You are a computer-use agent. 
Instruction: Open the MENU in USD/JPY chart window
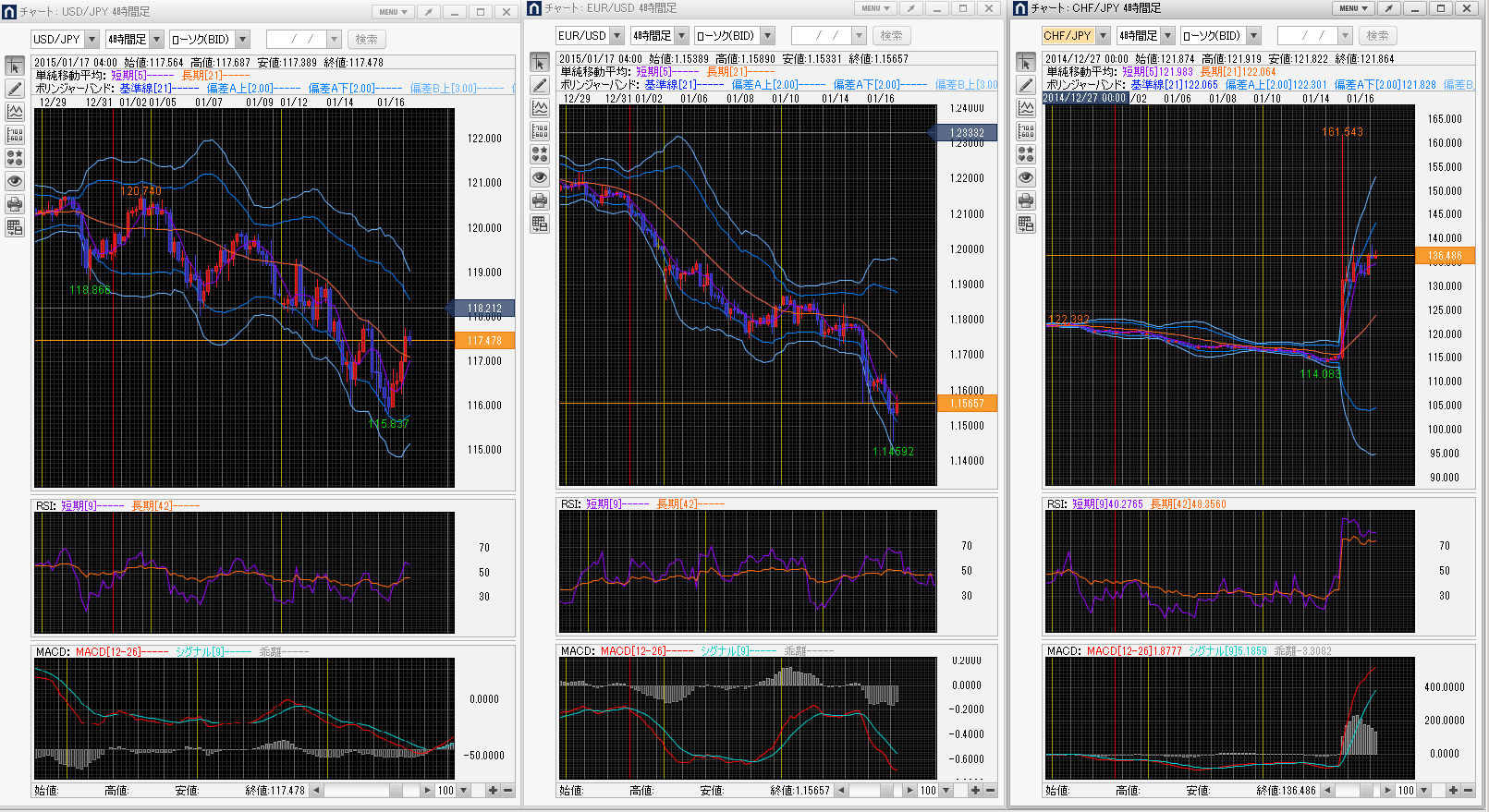click(x=393, y=12)
